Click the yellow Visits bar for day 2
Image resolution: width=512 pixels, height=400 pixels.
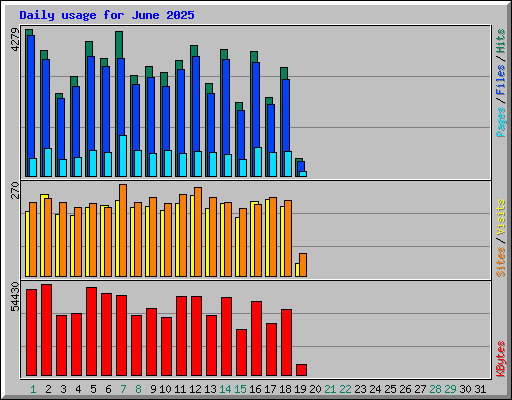click(43, 235)
